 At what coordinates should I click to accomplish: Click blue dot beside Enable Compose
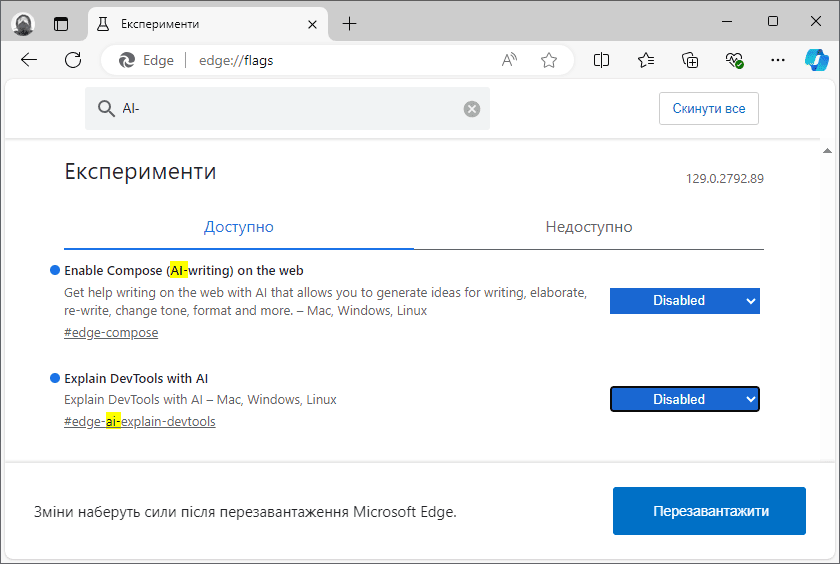[x=55, y=270]
